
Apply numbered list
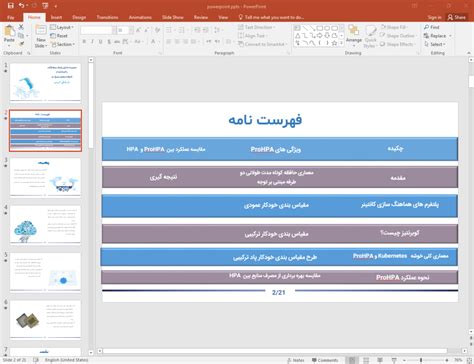click(x=182, y=30)
